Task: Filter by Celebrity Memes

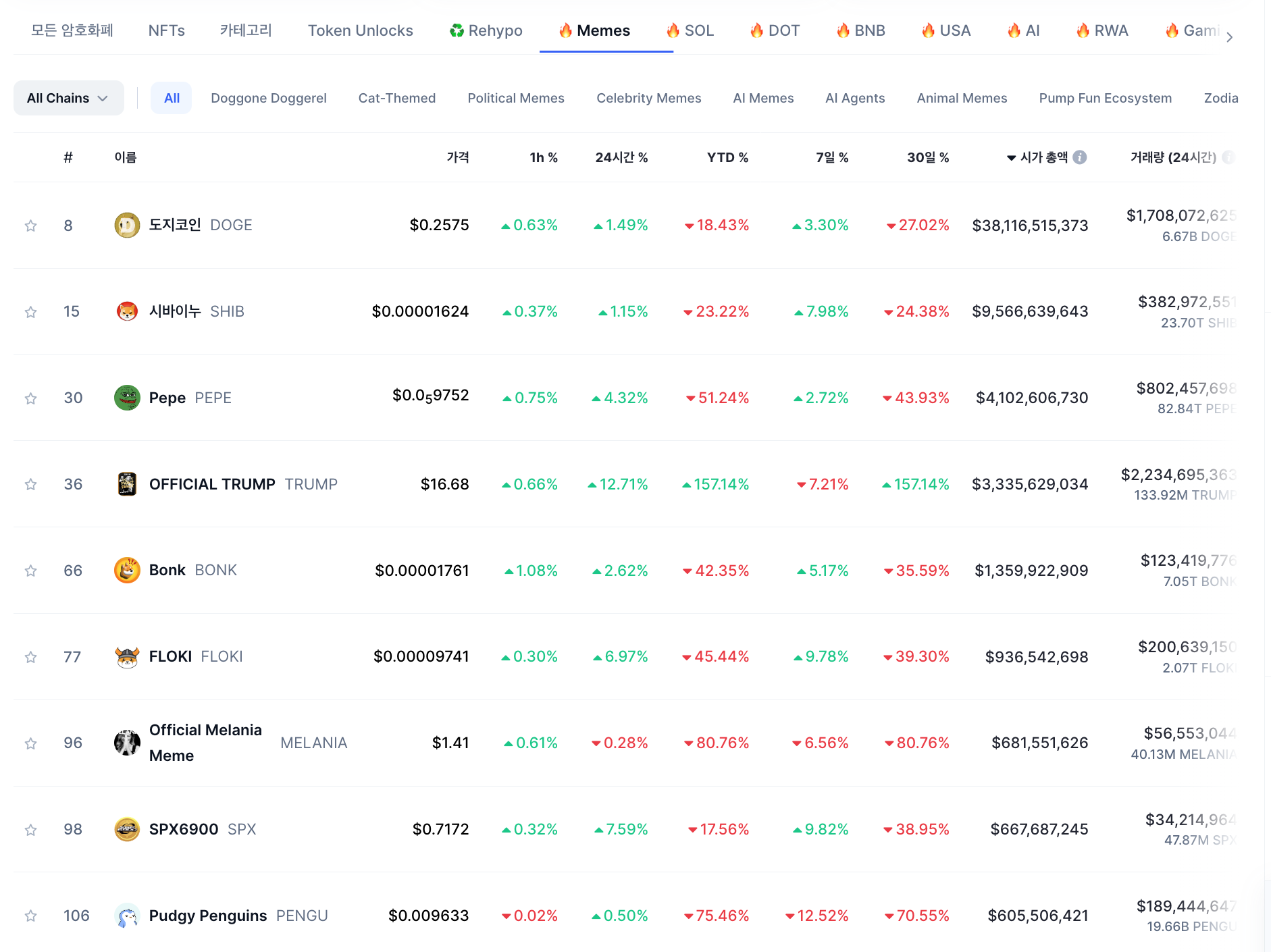Action: (x=649, y=98)
